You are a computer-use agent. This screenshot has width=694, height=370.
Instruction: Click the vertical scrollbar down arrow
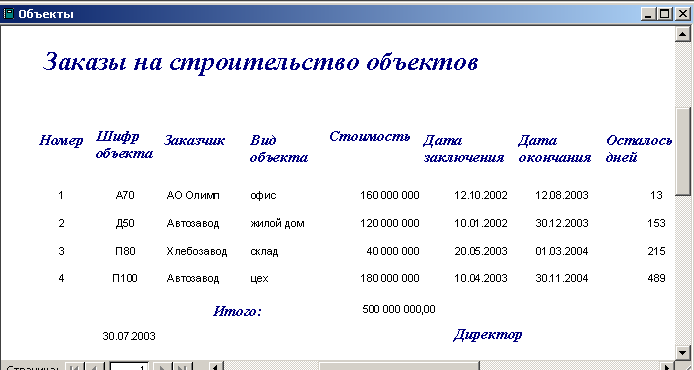pyautogui.click(x=682, y=352)
